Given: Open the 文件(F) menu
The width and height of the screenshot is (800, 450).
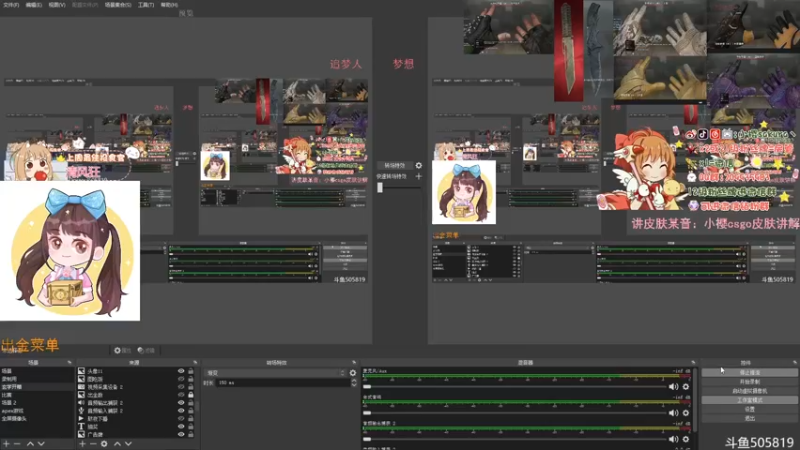Looking at the screenshot, I should (11, 5).
